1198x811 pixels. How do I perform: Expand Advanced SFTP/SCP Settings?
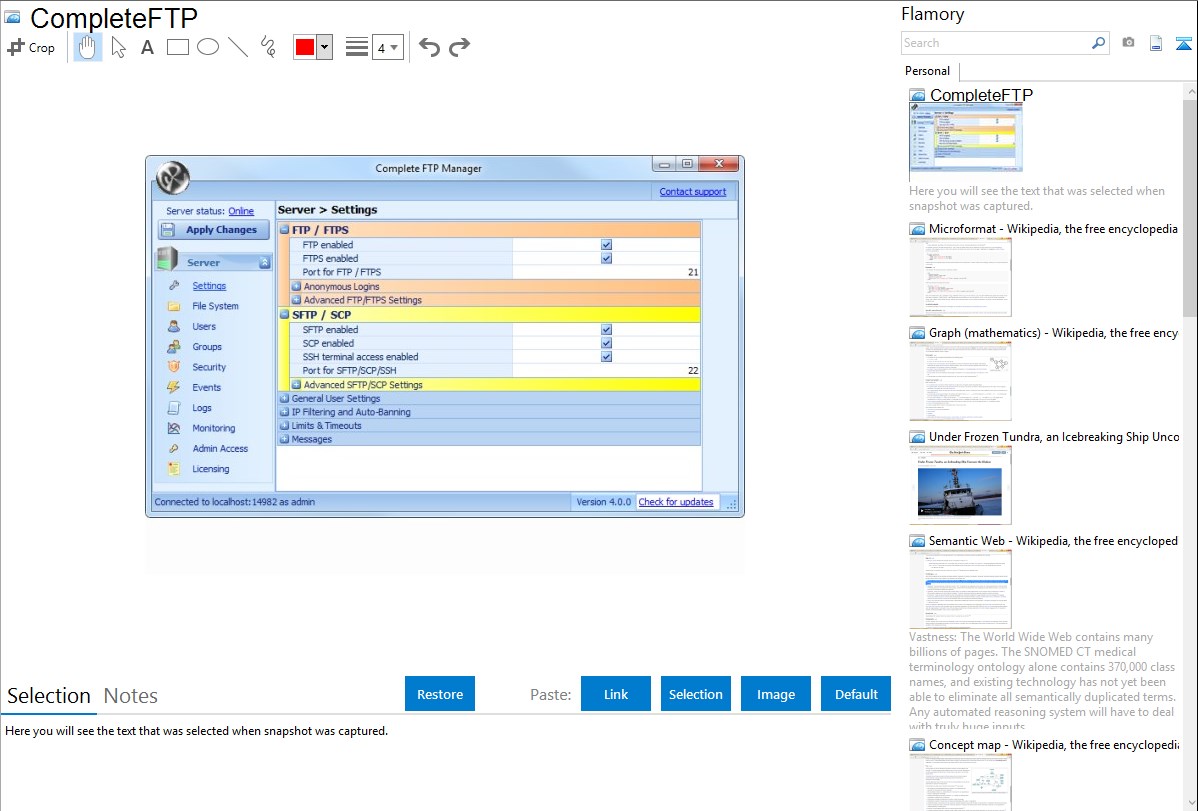coord(296,385)
